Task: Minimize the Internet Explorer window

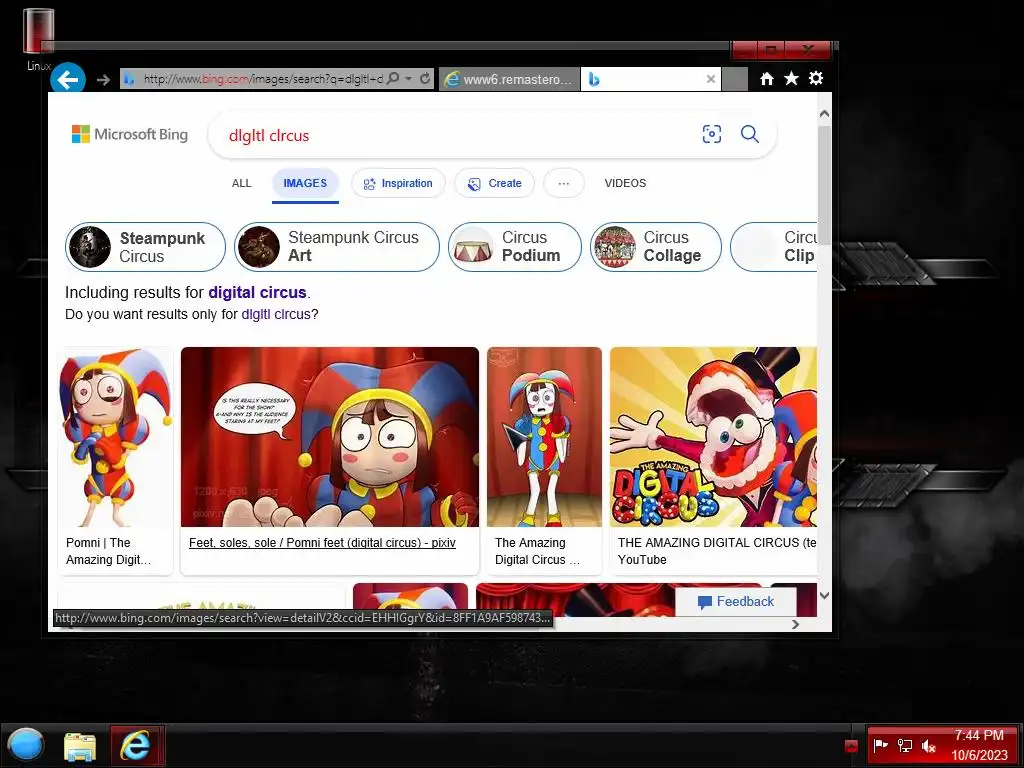Action: click(x=744, y=50)
